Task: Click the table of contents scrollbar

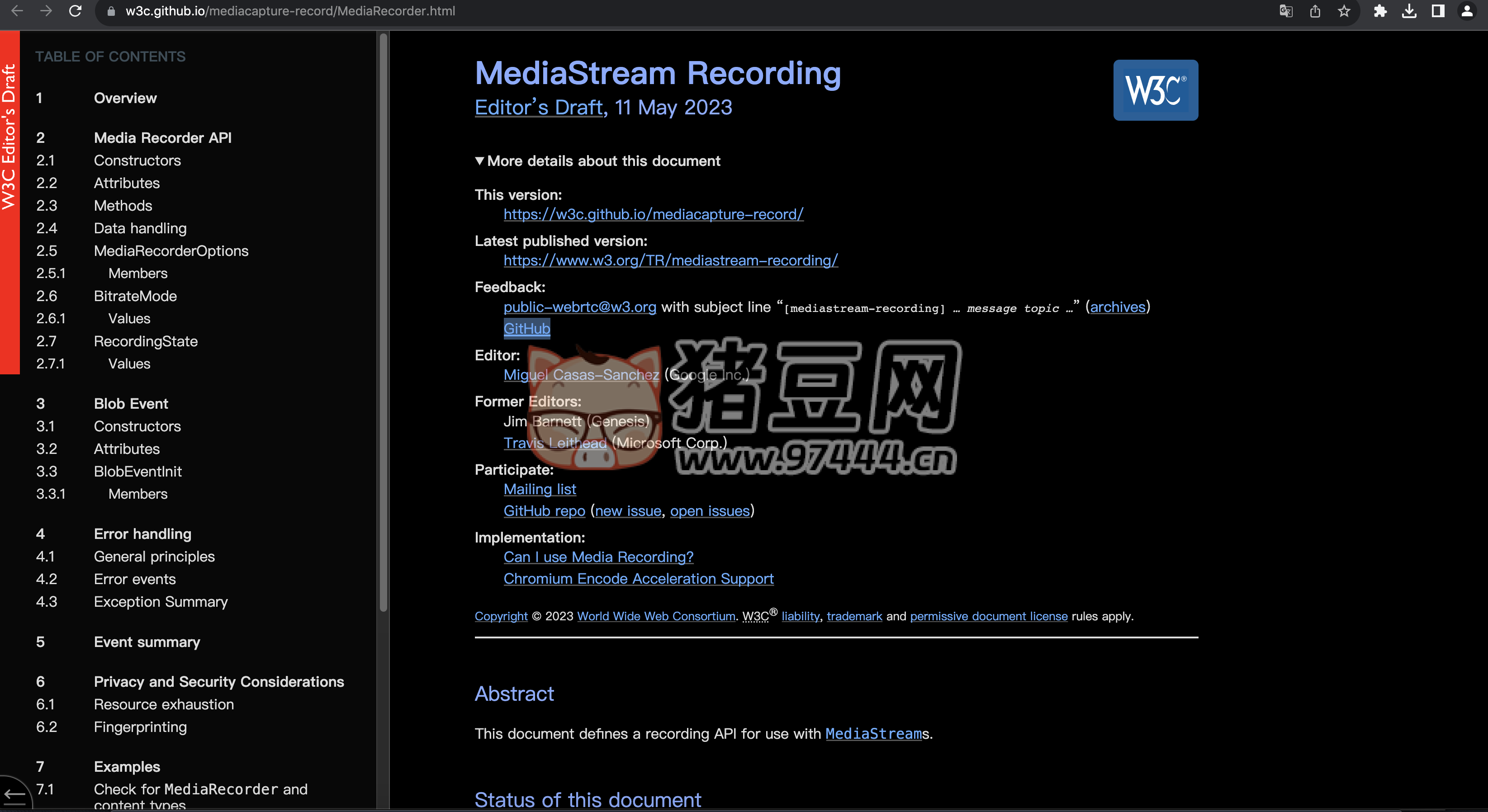Action: click(x=383, y=323)
